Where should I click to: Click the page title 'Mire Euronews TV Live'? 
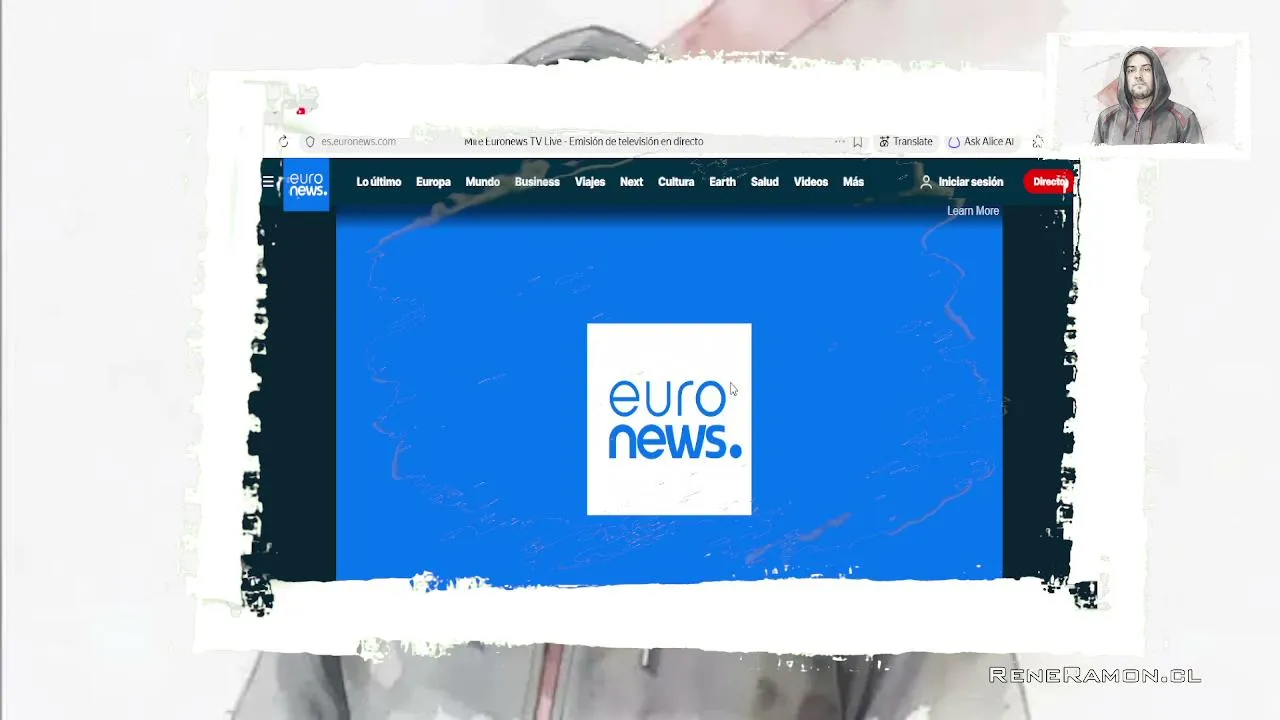584,142
